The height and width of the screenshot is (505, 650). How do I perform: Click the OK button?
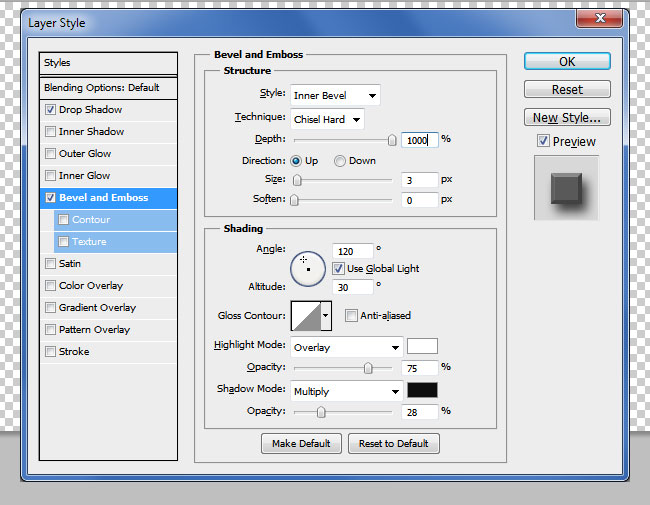click(x=567, y=62)
